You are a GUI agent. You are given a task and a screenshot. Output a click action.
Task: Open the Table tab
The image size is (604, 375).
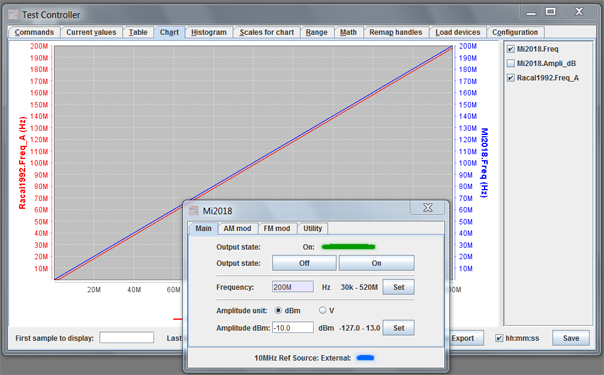(138, 32)
